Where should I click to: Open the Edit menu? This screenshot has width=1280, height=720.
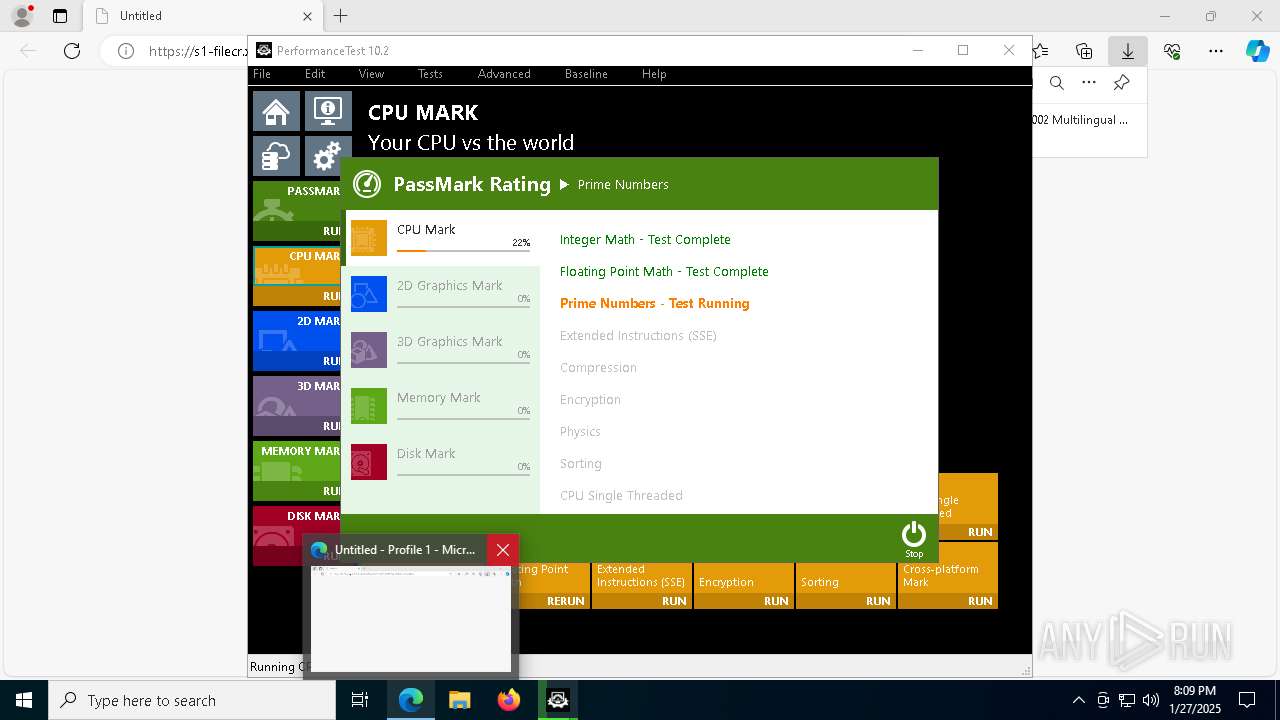pos(315,74)
